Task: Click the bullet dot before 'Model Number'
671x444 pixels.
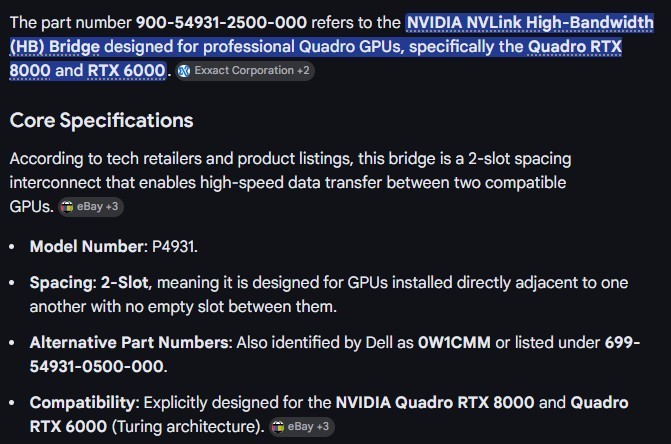Action: point(13,247)
